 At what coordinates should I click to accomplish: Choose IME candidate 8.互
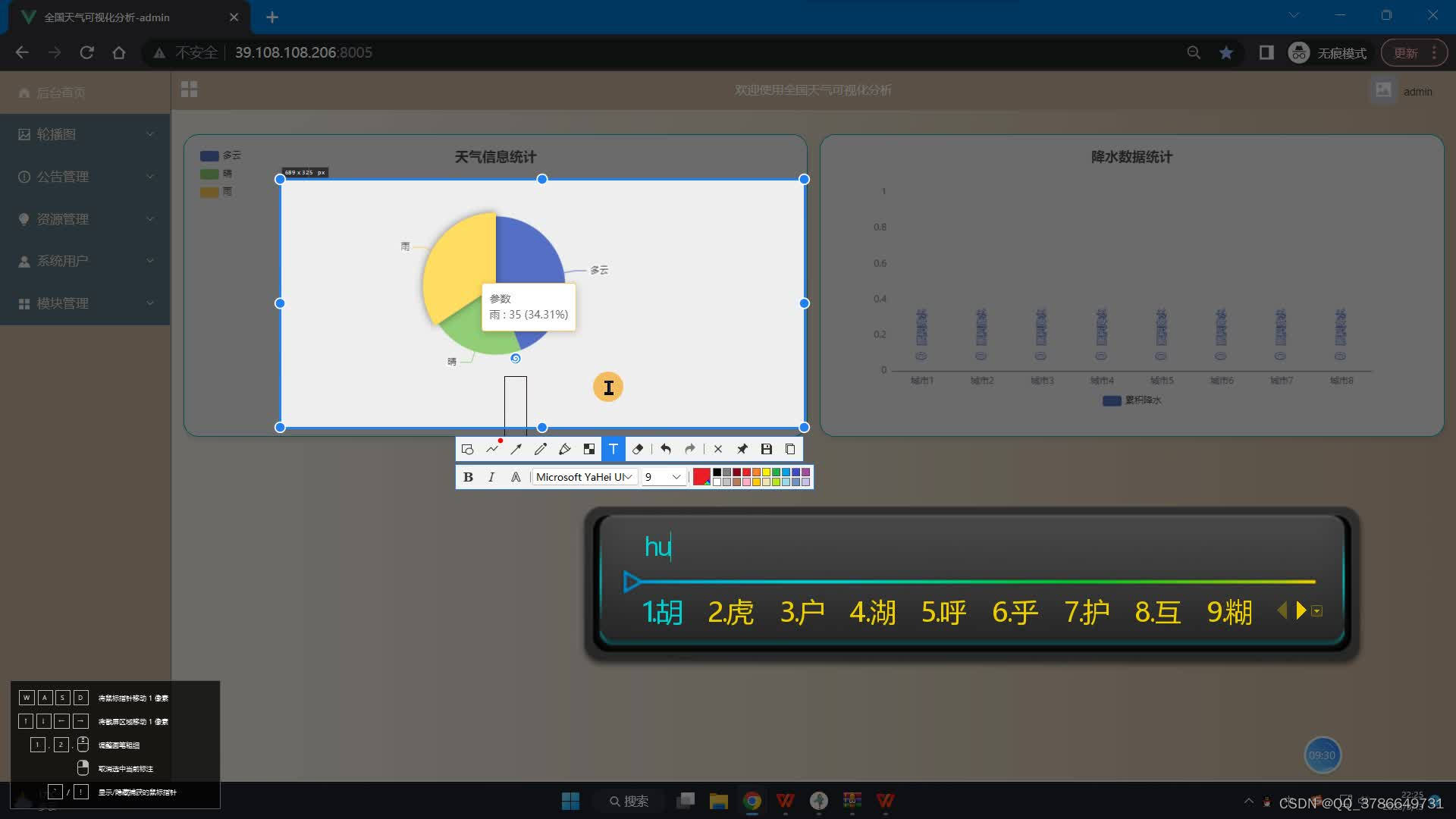click(1158, 612)
